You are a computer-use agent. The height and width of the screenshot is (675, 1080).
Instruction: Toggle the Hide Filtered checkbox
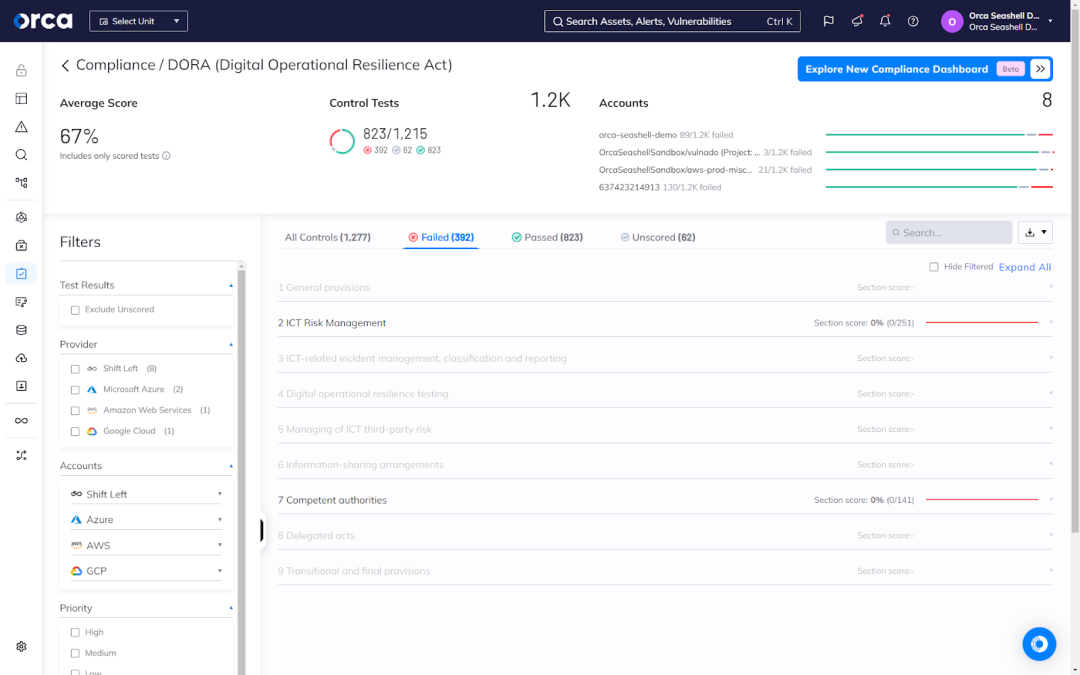pyautogui.click(x=934, y=267)
